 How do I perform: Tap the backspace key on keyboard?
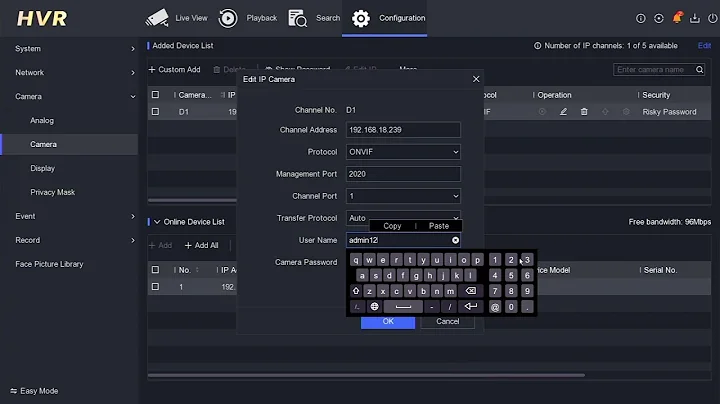tap(471, 291)
